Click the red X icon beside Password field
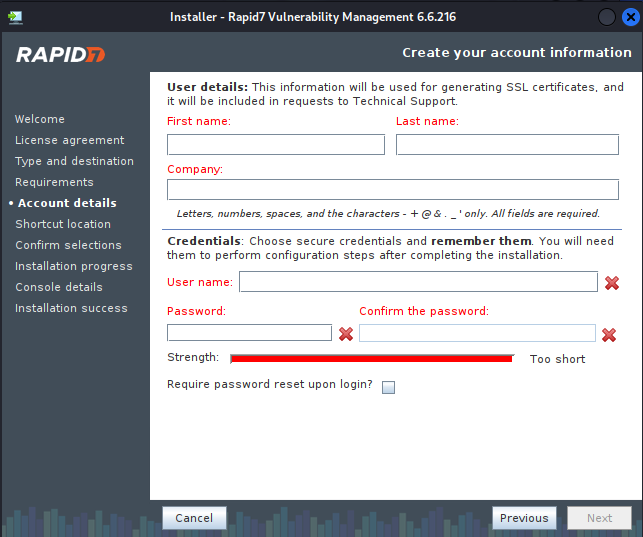The width and height of the screenshot is (643, 537). click(x=346, y=334)
